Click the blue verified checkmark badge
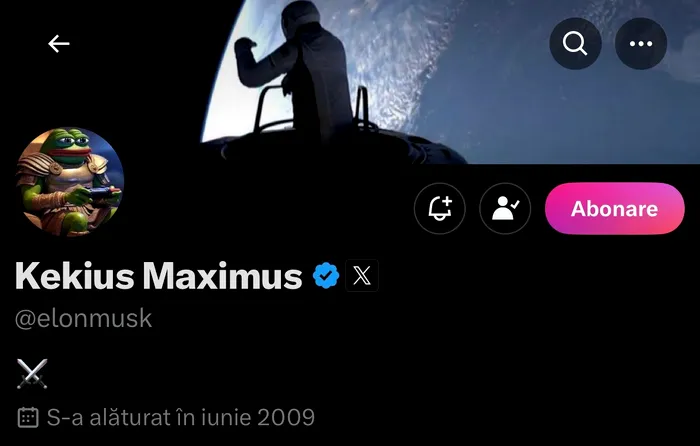The height and width of the screenshot is (446, 700). pyautogui.click(x=326, y=275)
